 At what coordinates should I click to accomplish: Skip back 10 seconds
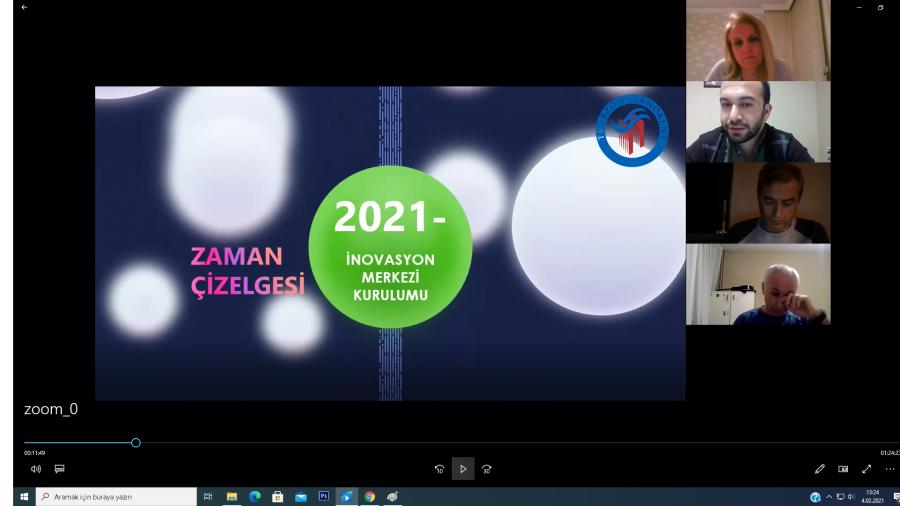point(439,468)
